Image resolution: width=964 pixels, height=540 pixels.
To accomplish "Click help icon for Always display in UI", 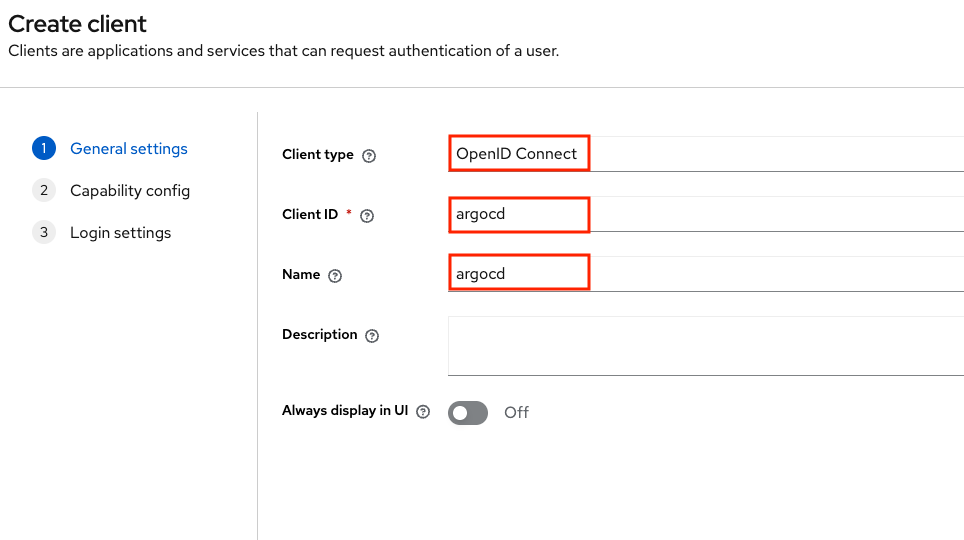I will coord(423,411).
